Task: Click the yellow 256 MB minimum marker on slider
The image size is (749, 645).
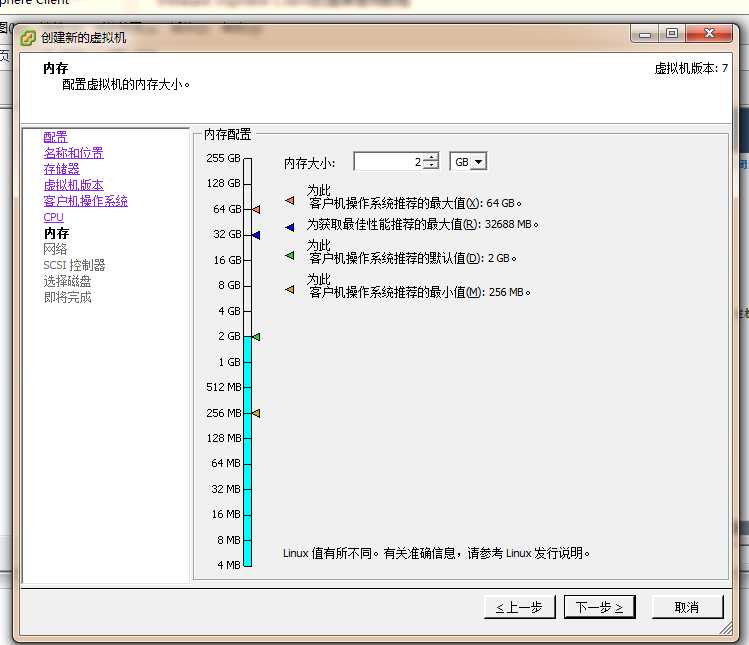Action: point(256,413)
